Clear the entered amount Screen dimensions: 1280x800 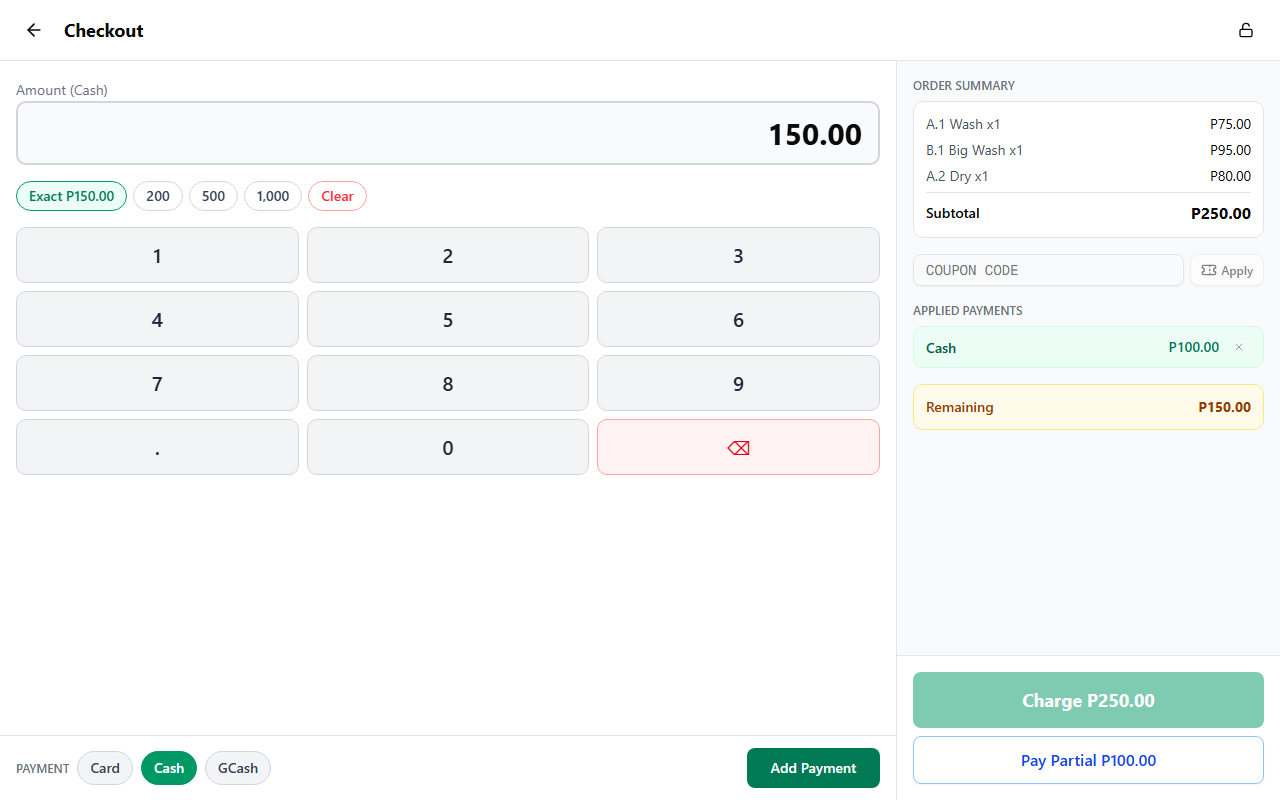click(x=337, y=196)
